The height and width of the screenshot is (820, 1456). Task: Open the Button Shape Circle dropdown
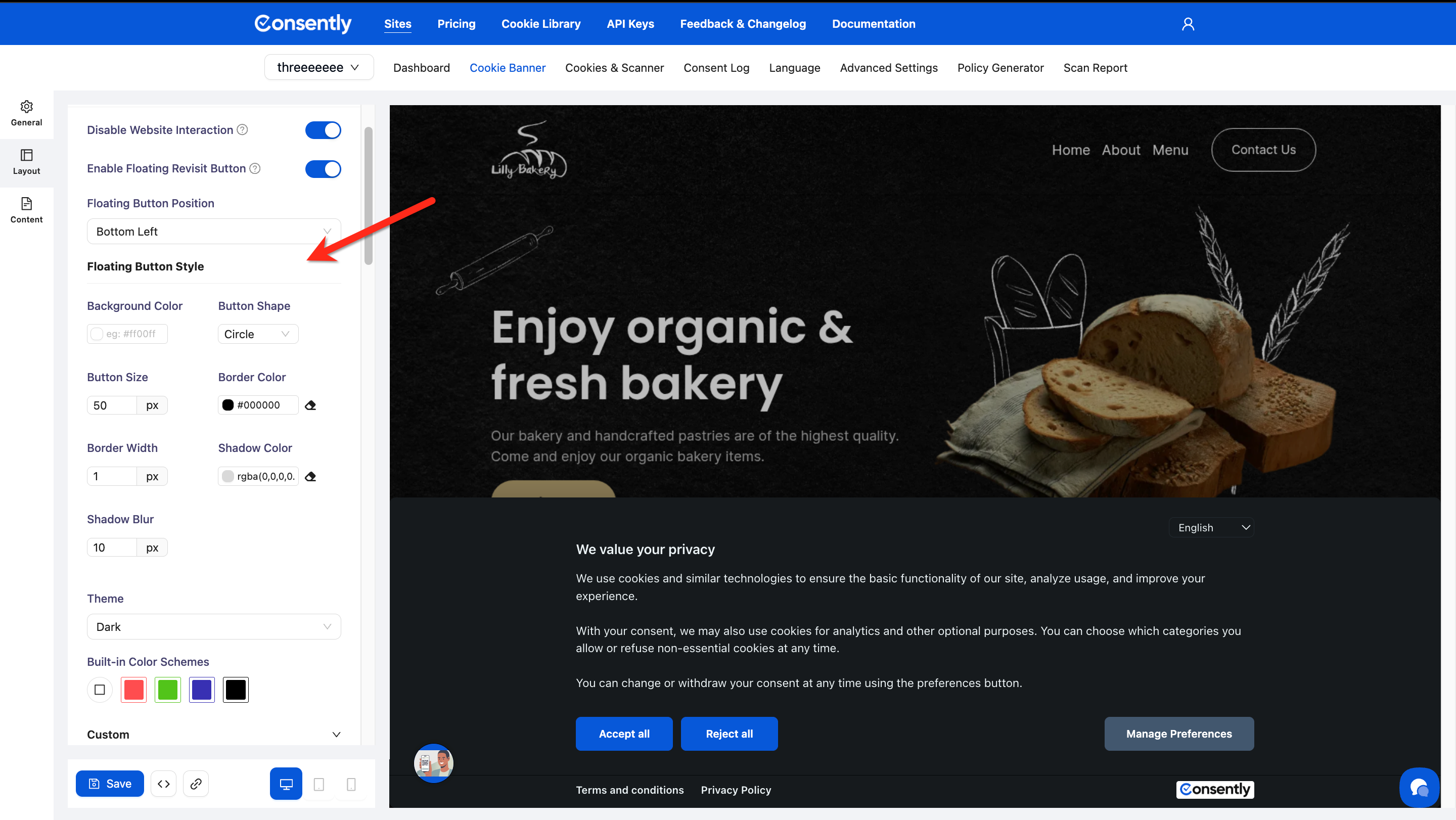click(258, 334)
